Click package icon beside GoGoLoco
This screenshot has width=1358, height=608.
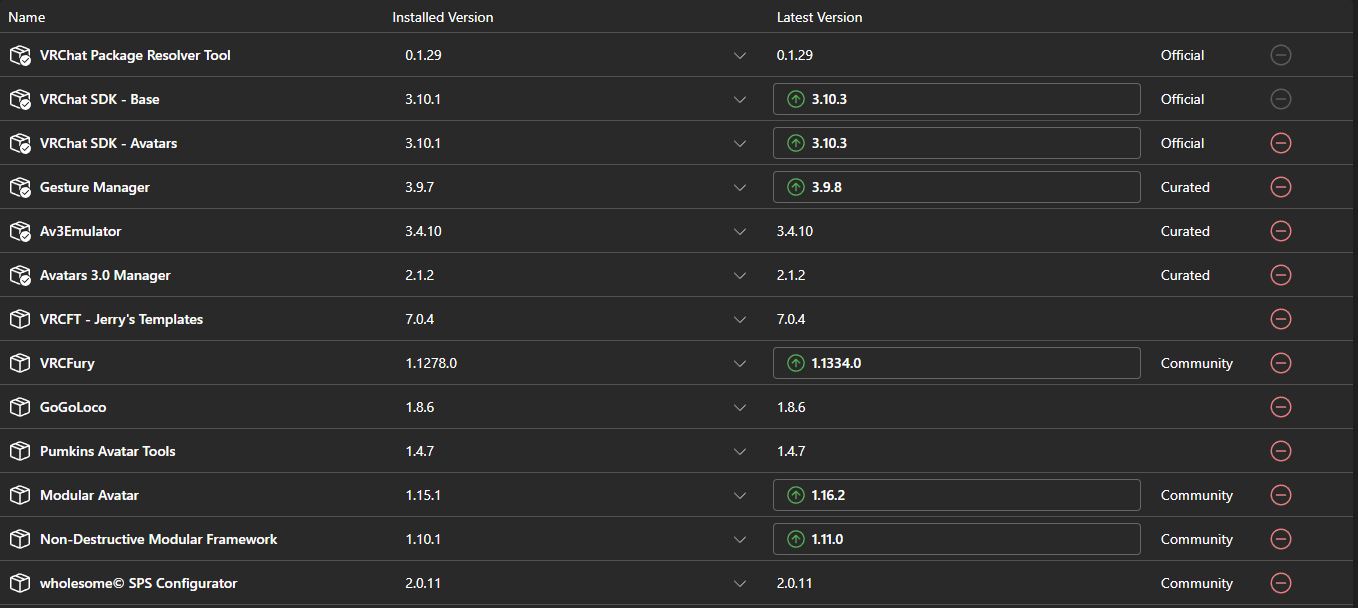(20, 407)
